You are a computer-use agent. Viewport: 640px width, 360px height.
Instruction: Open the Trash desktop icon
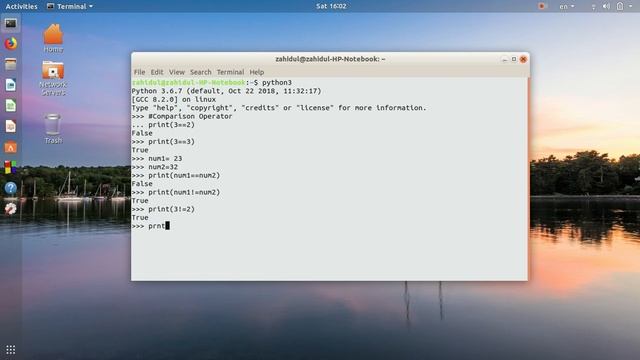(x=53, y=129)
